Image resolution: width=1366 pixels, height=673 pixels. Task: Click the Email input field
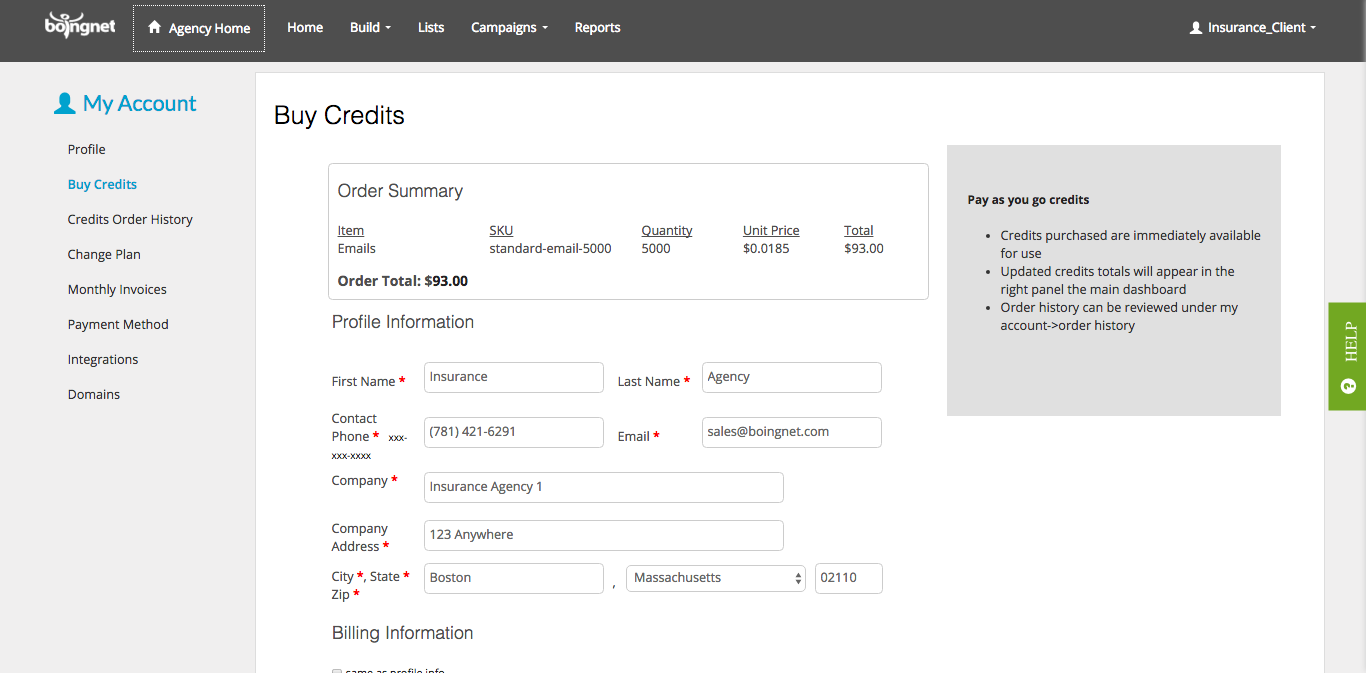coord(792,432)
